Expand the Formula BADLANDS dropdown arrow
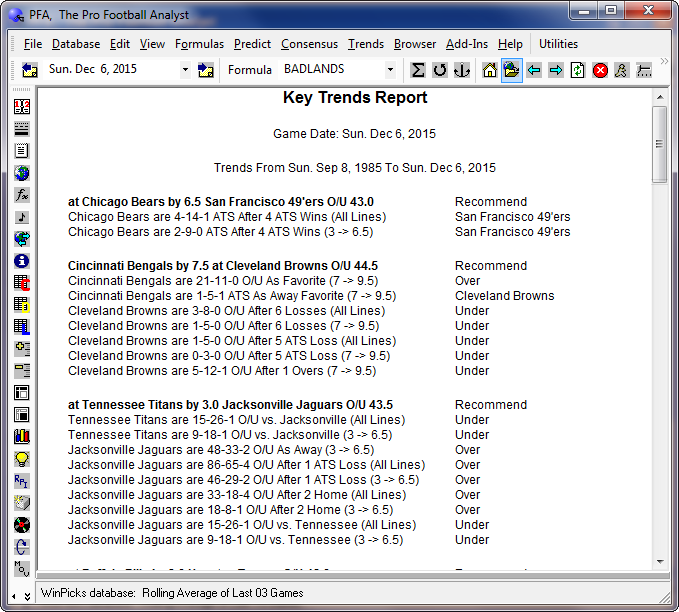The image size is (679, 612). (x=390, y=70)
